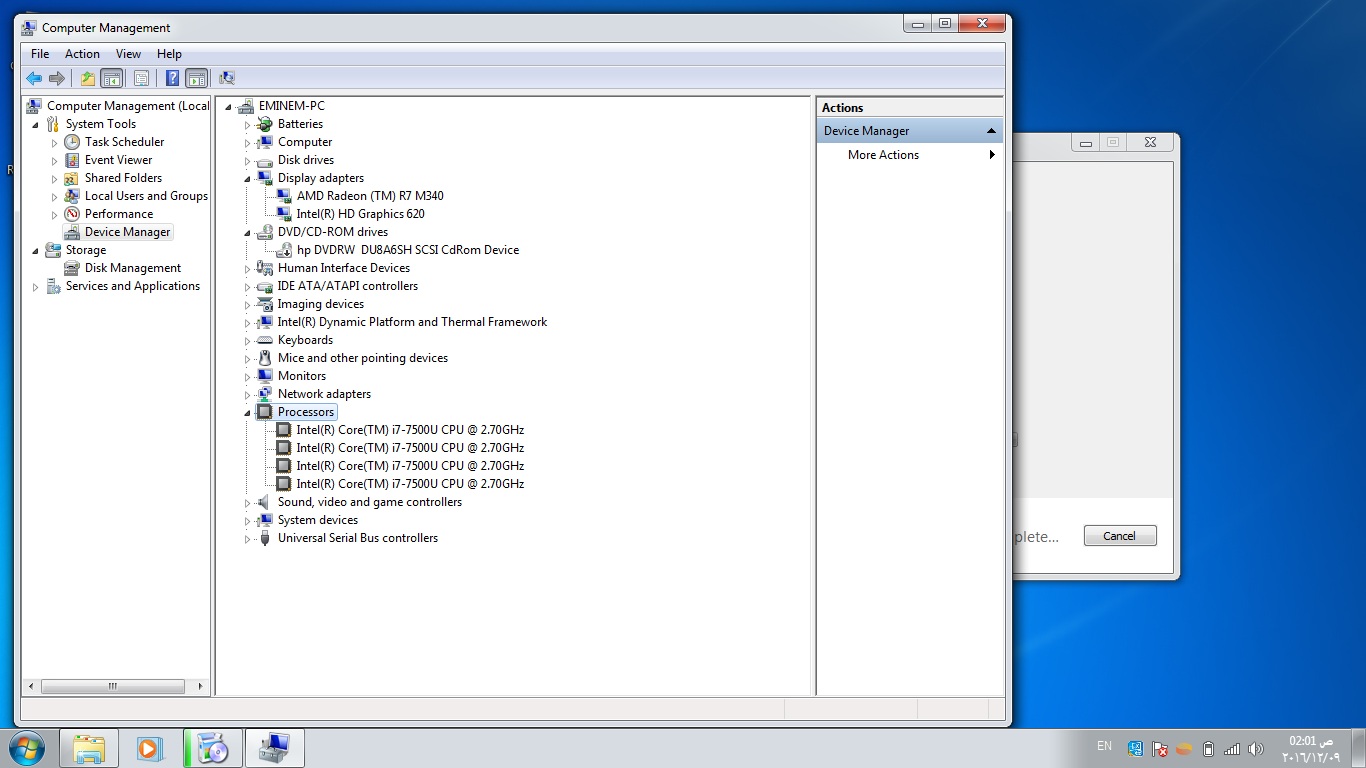Open the View menu

[128, 54]
